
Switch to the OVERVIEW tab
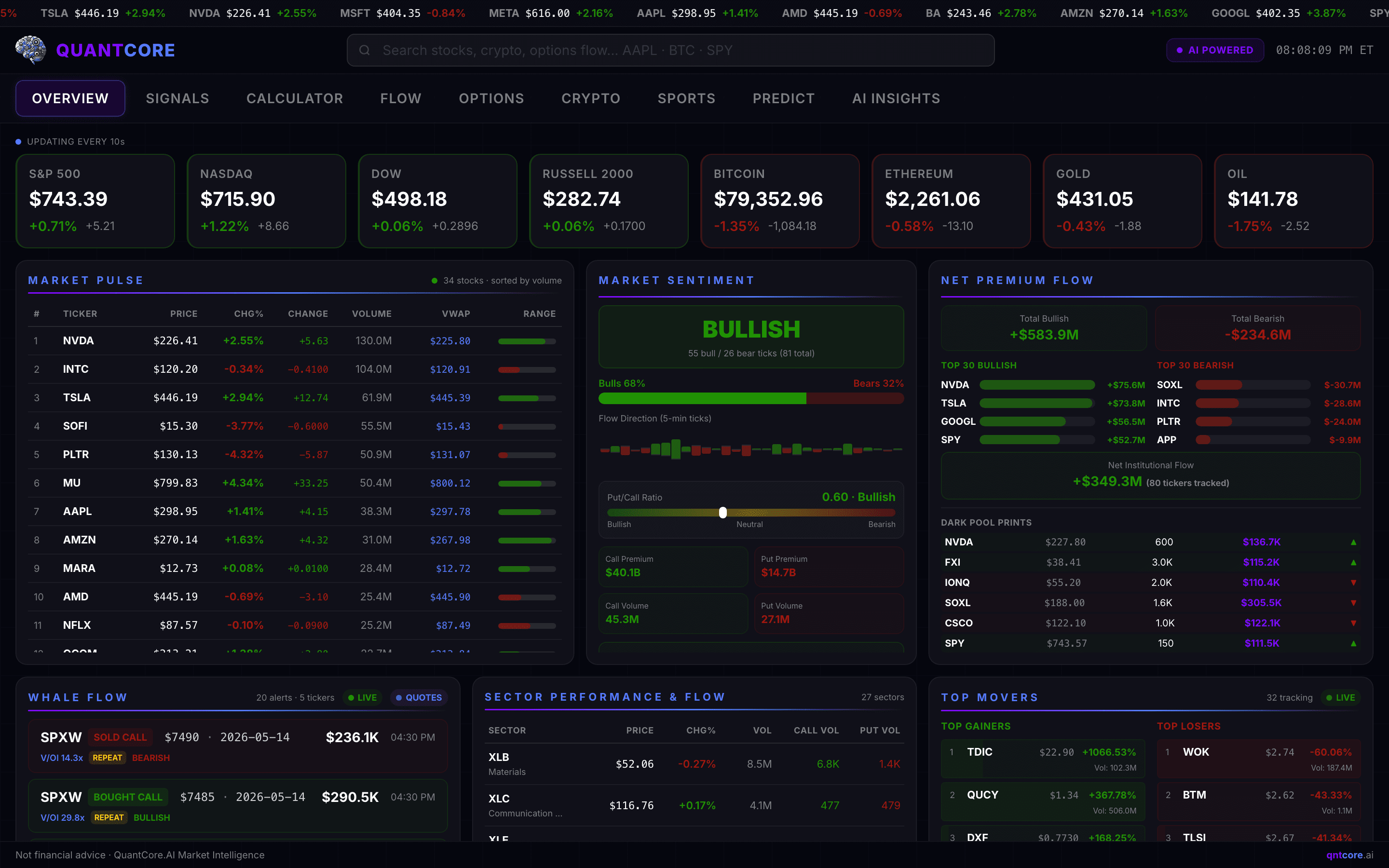pyautogui.click(x=70, y=98)
